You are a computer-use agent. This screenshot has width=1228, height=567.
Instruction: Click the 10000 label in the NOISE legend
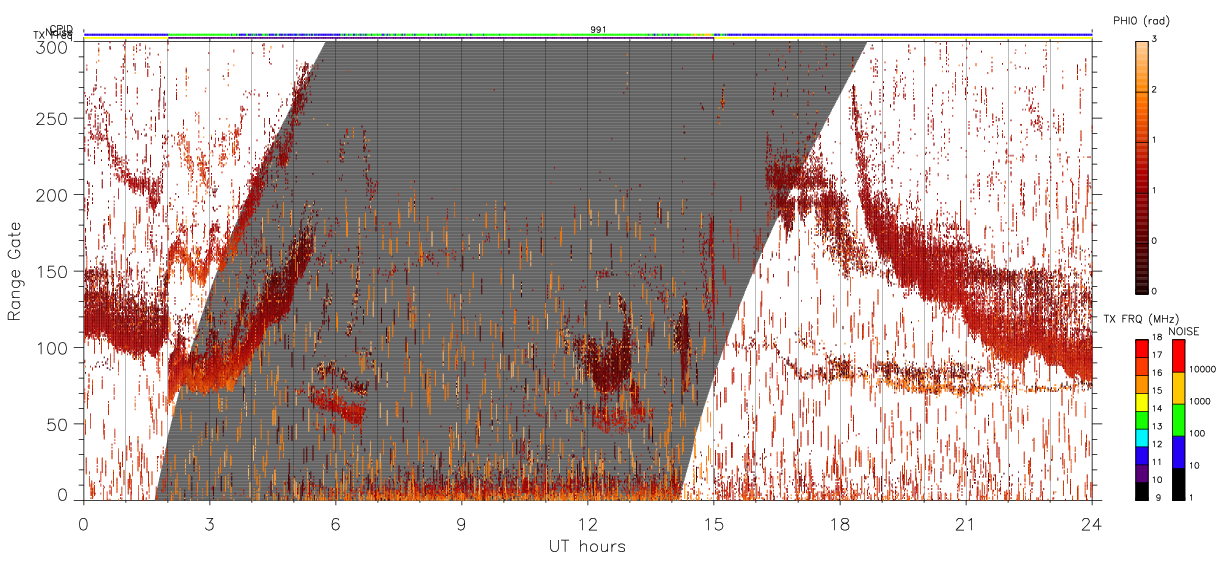[1202, 370]
